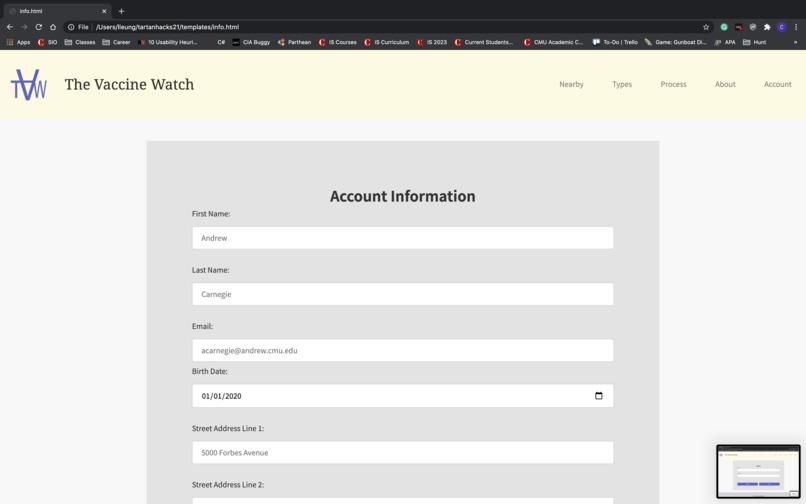Open the About nav page

(x=725, y=84)
